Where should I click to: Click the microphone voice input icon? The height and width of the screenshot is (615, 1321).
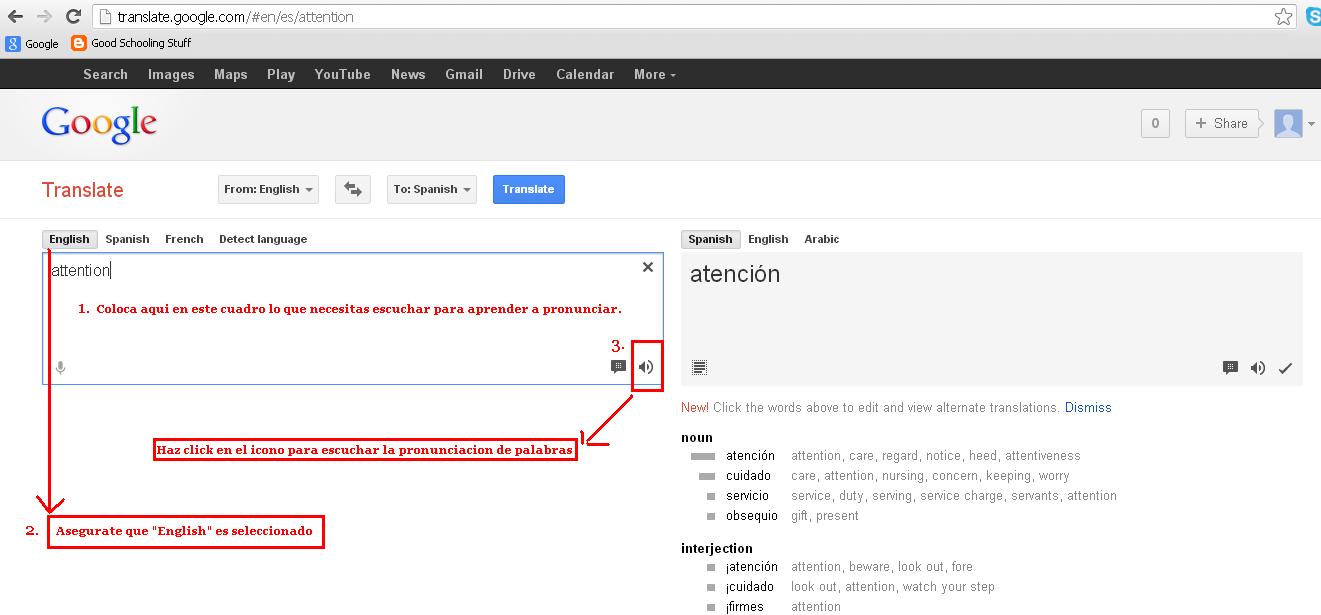[60, 368]
